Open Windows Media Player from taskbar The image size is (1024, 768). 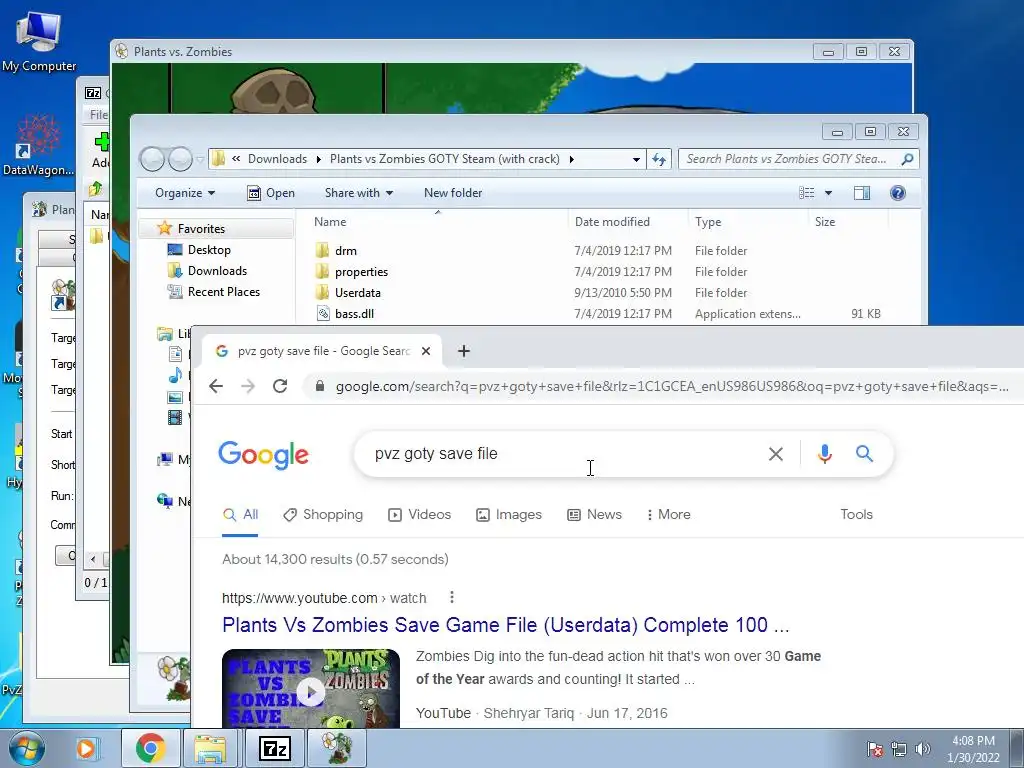[x=86, y=748]
